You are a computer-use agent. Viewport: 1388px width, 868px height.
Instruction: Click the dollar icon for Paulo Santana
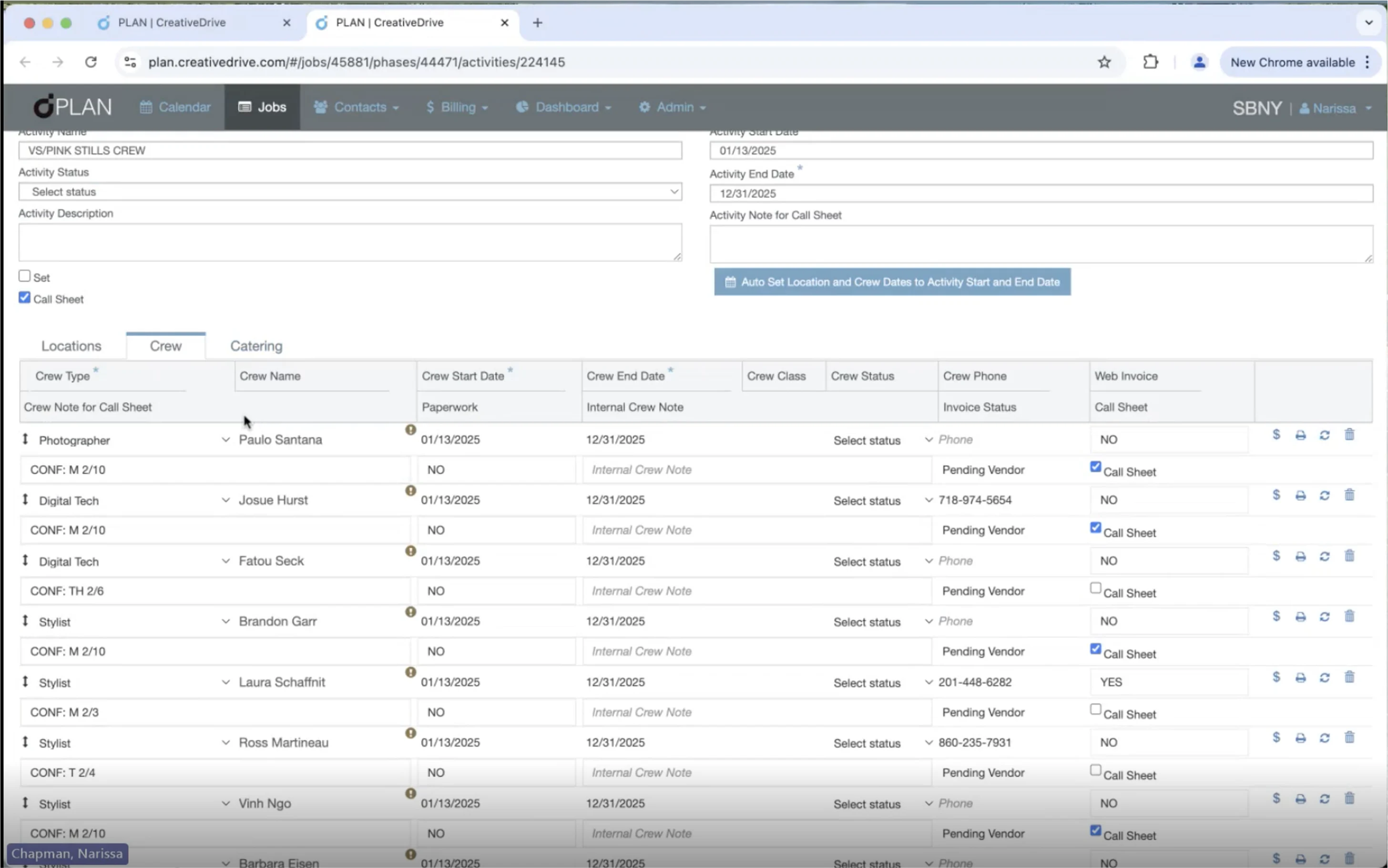pyautogui.click(x=1276, y=434)
